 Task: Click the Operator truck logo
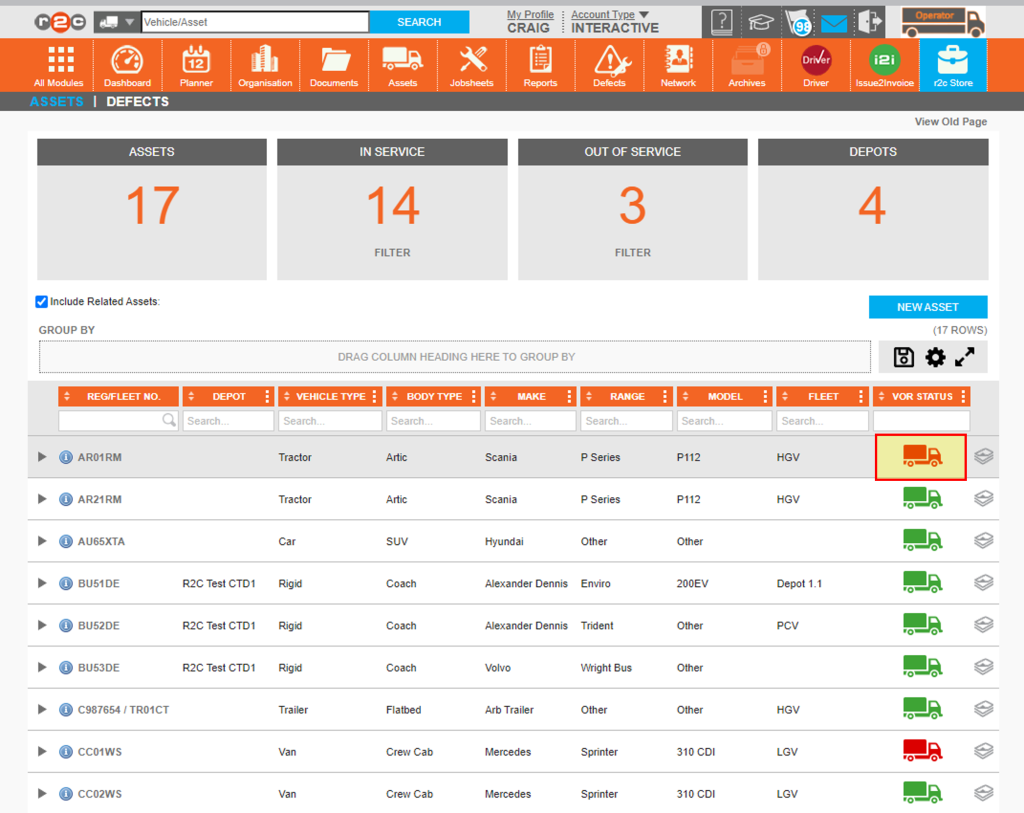coord(943,22)
